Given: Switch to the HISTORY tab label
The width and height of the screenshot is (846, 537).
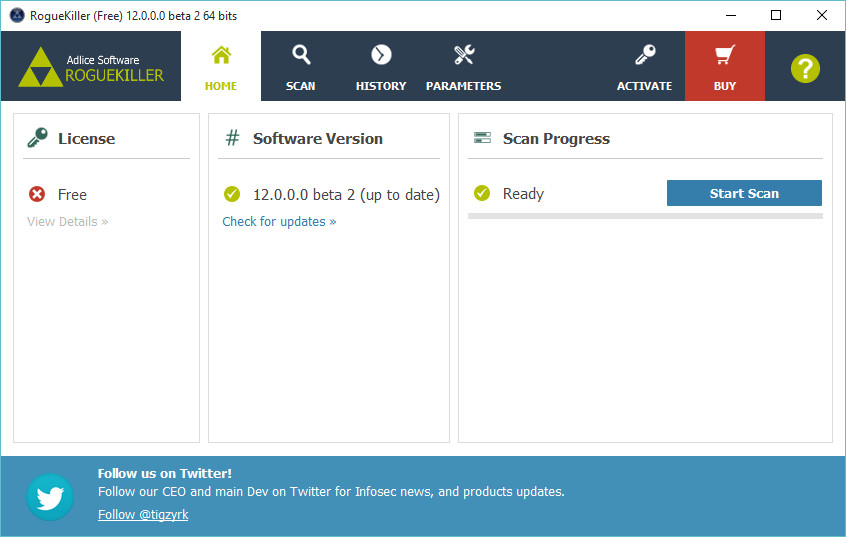Looking at the screenshot, I should coord(381,86).
